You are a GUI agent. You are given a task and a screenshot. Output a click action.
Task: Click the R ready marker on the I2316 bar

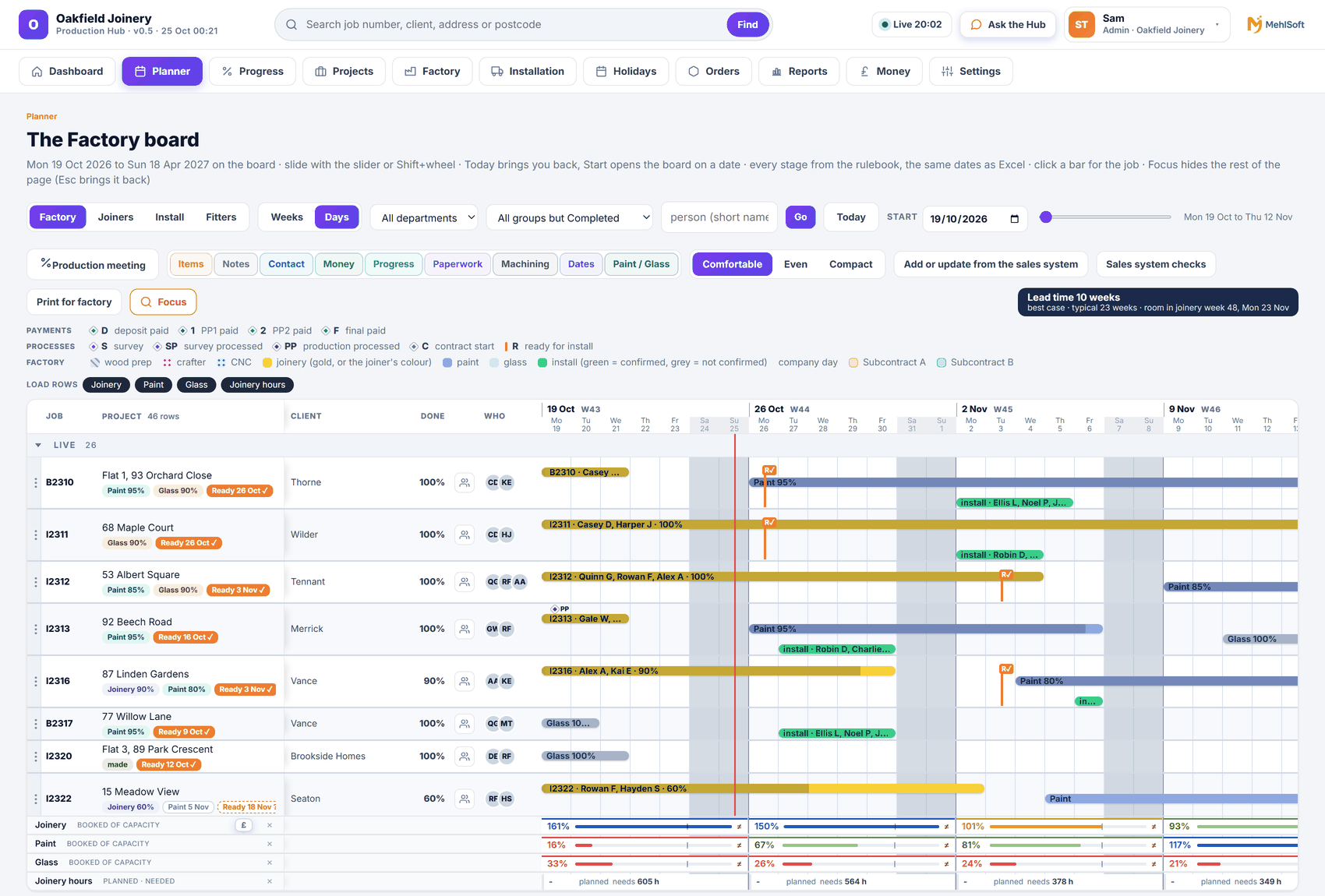pos(1006,668)
